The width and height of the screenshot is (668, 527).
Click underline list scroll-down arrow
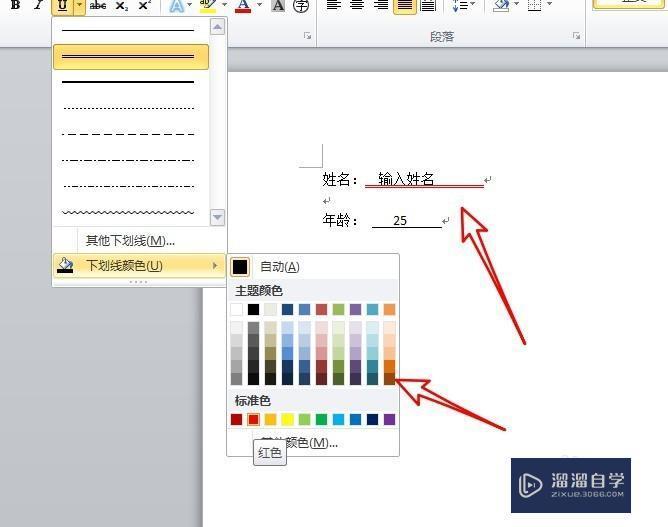[217, 217]
